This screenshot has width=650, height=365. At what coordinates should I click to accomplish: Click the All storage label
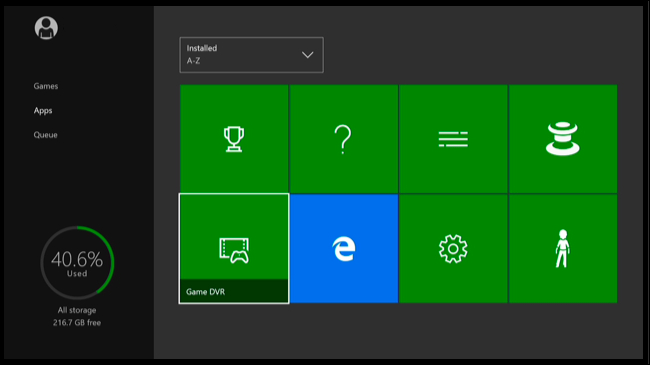(x=77, y=310)
